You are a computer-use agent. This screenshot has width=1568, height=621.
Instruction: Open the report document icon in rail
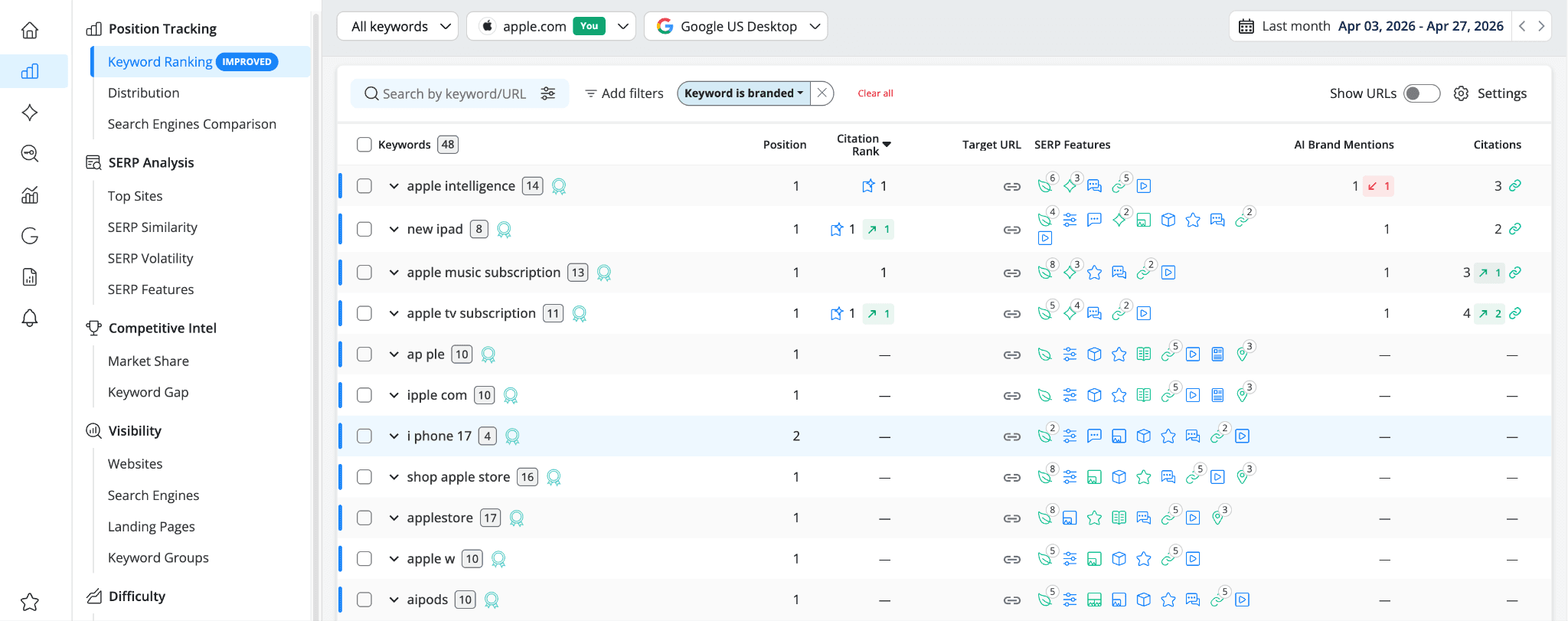[30, 277]
